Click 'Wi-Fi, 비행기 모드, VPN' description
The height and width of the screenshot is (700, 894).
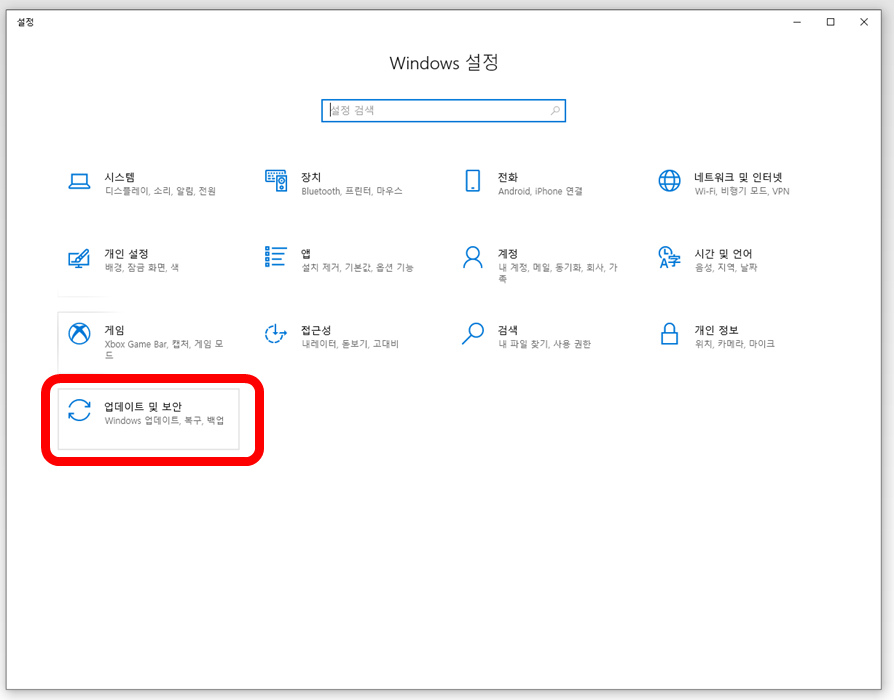point(742,192)
